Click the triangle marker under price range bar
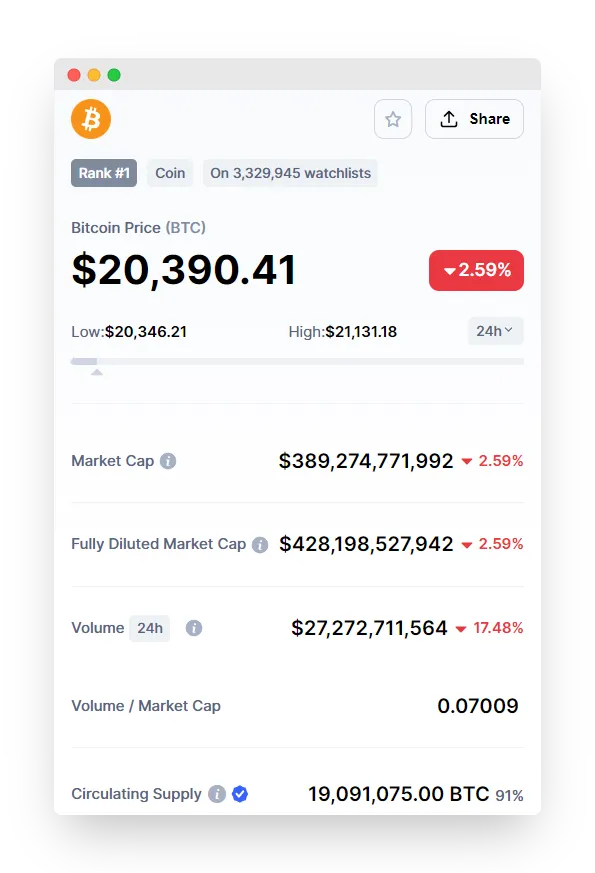 click(x=97, y=372)
